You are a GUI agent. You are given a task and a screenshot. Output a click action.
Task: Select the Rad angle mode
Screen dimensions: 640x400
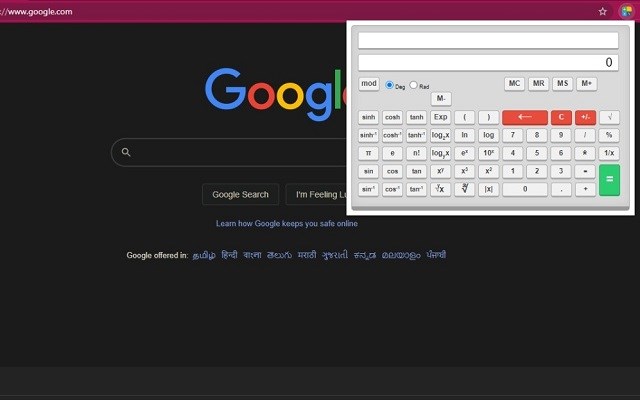[413, 85]
